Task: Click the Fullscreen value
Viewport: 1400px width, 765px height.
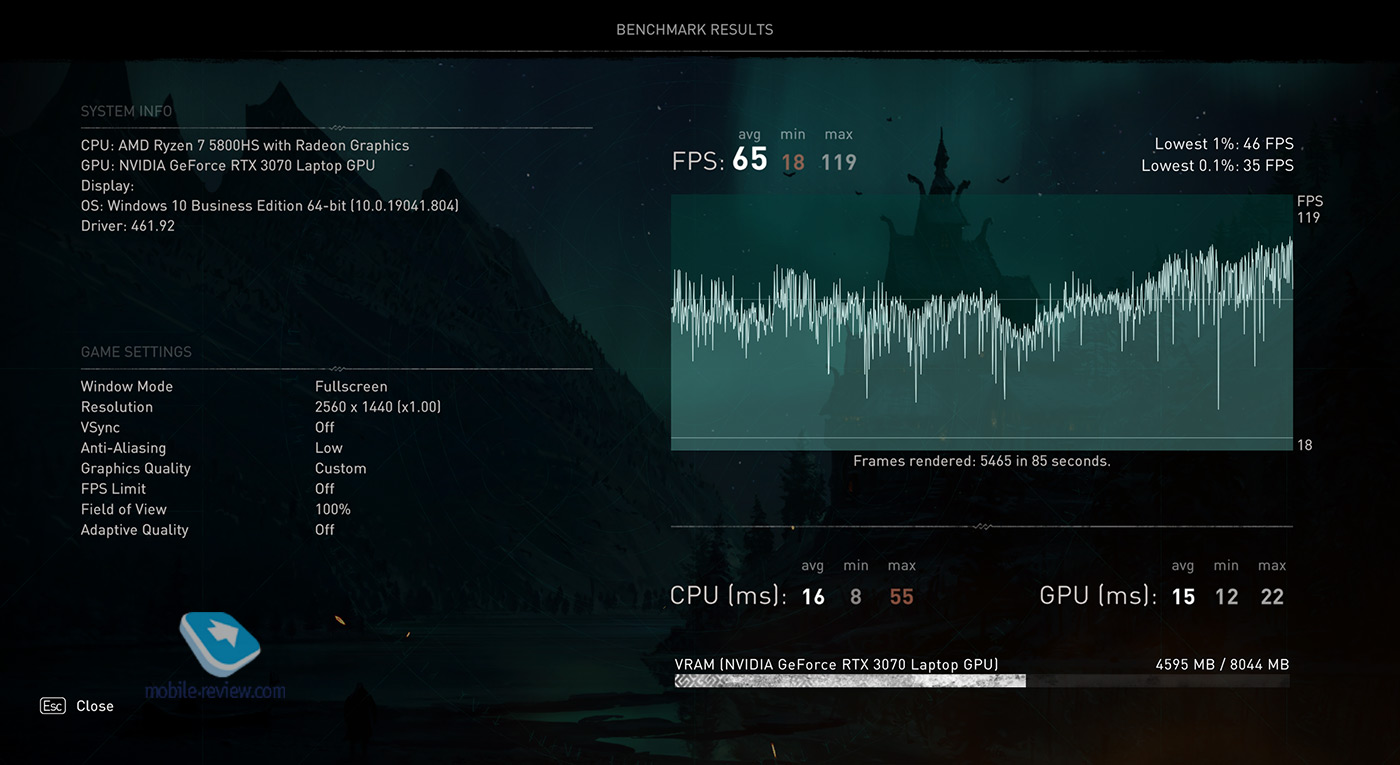Action: click(351, 386)
